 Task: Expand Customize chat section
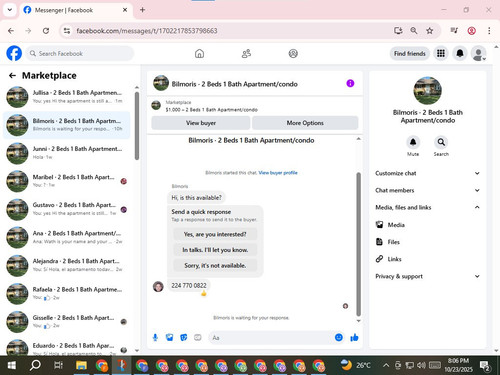[x=428, y=173]
